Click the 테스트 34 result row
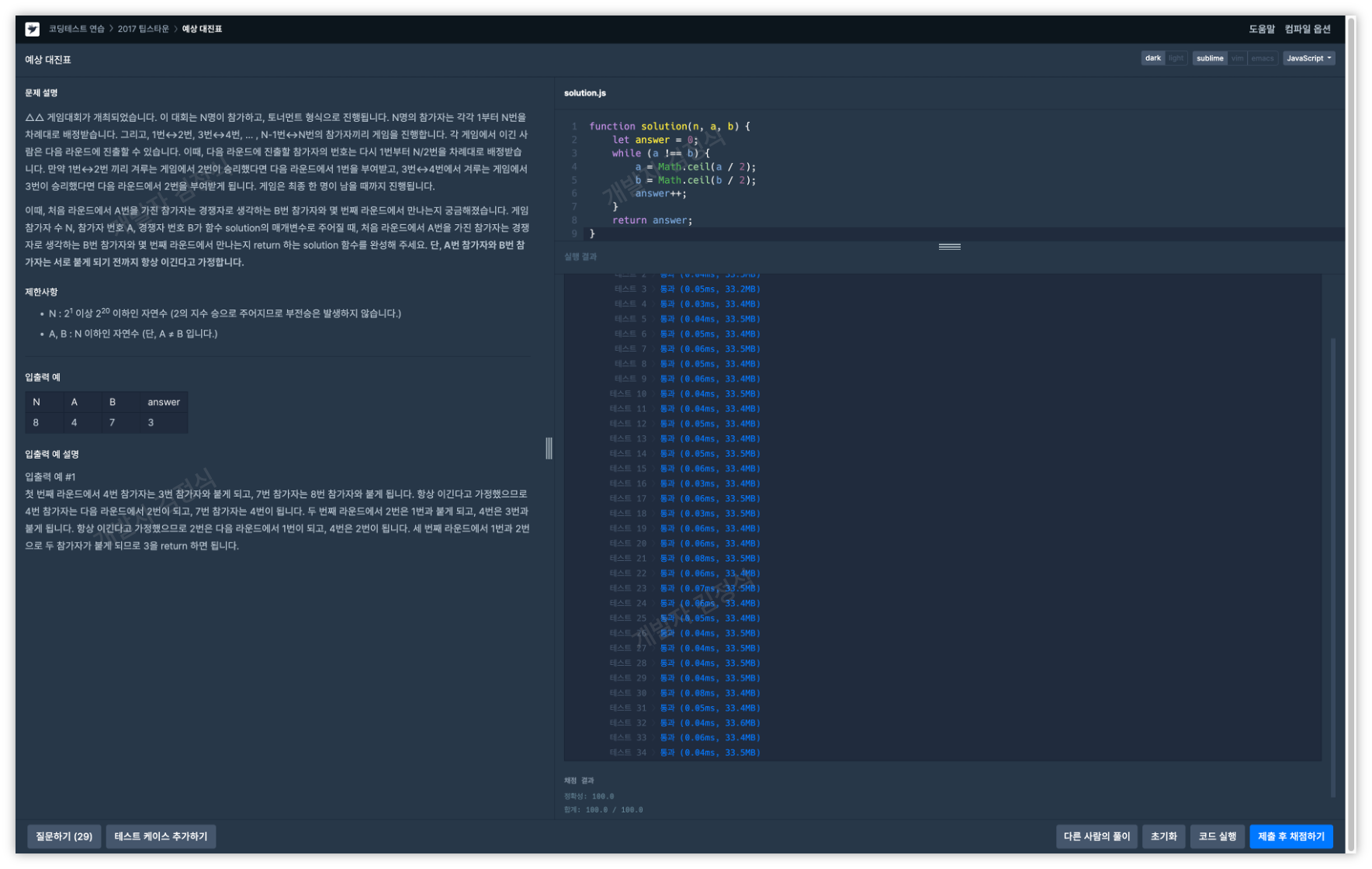Viewport: 1372px width, 869px height. pyautogui.click(x=684, y=753)
